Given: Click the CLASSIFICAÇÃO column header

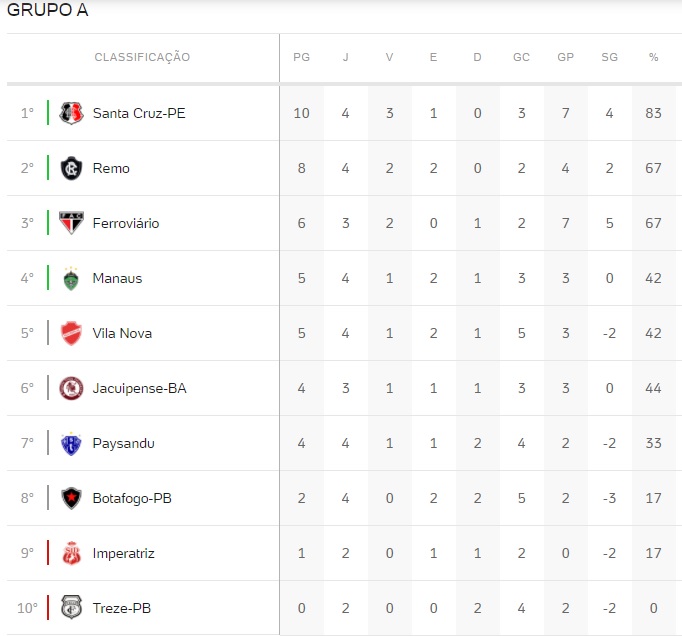Looking at the screenshot, I should tap(142, 57).
